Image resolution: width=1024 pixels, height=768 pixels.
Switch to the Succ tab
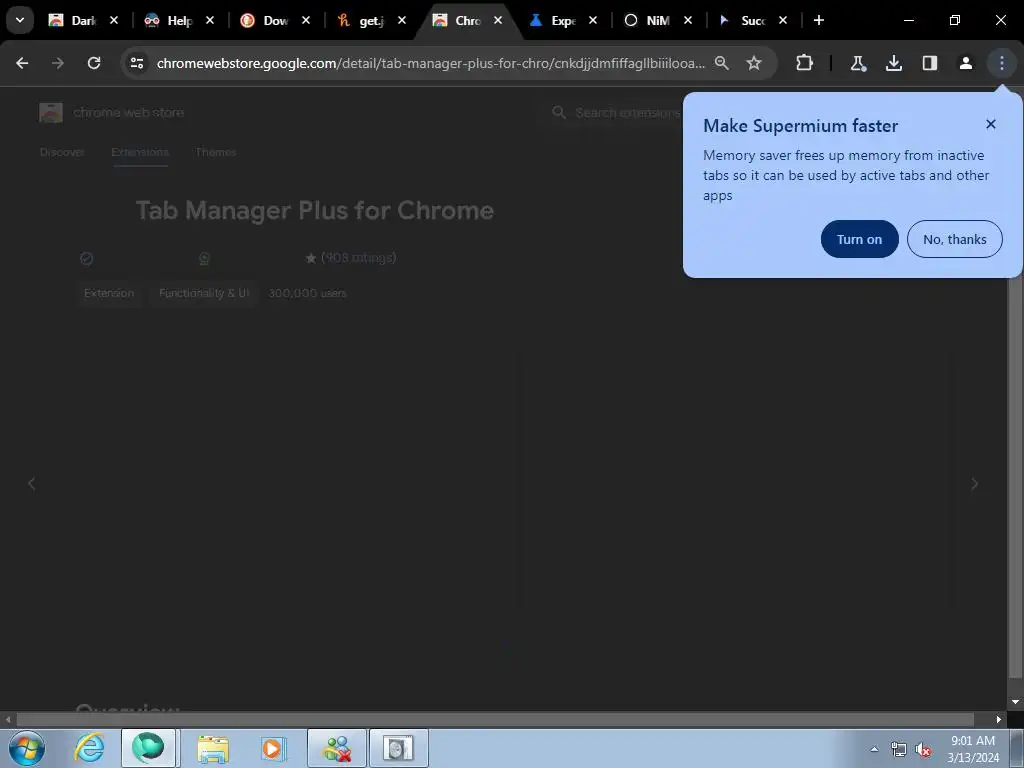click(743, 20)
